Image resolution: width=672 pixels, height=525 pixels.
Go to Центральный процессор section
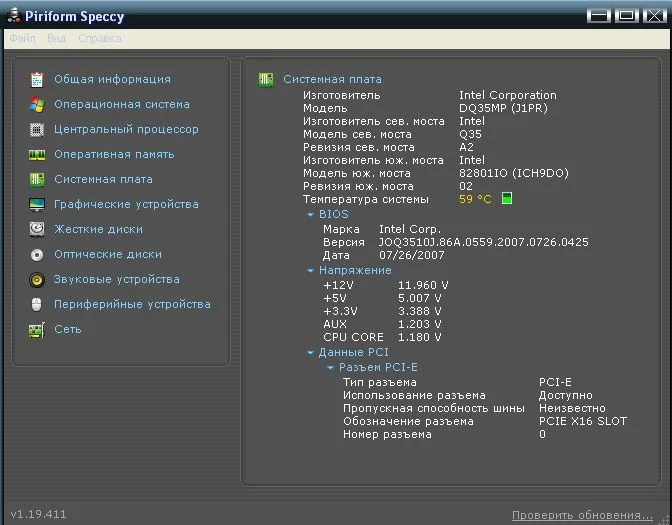pos(126,129)
